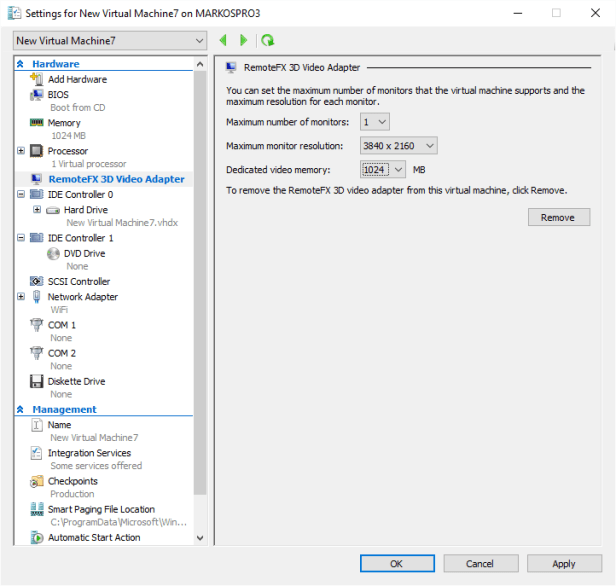Open the Dedicated video memory dropdown
This screenshot has height=586, width=616.
point(383,170)
